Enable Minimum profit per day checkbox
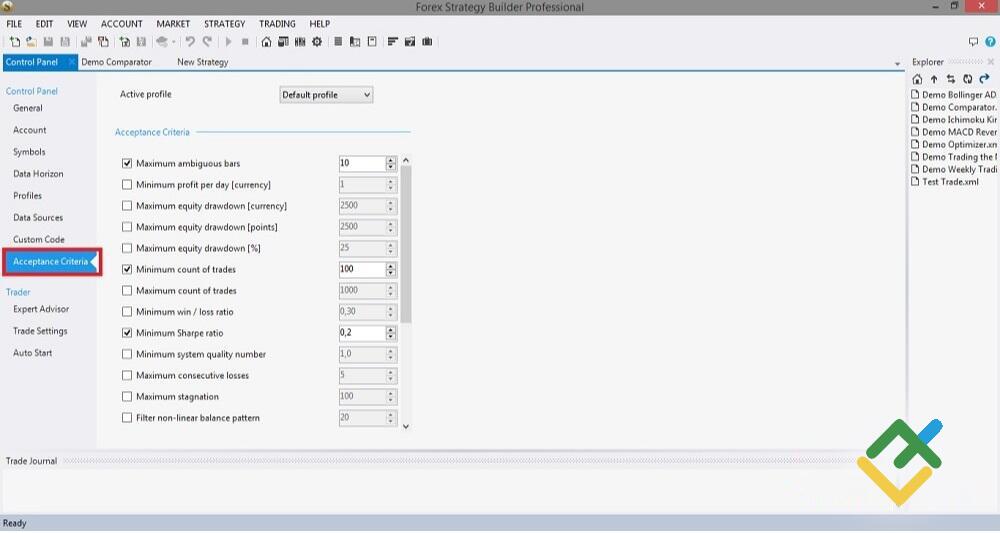 pyautogui.click(x=127, y=185)
